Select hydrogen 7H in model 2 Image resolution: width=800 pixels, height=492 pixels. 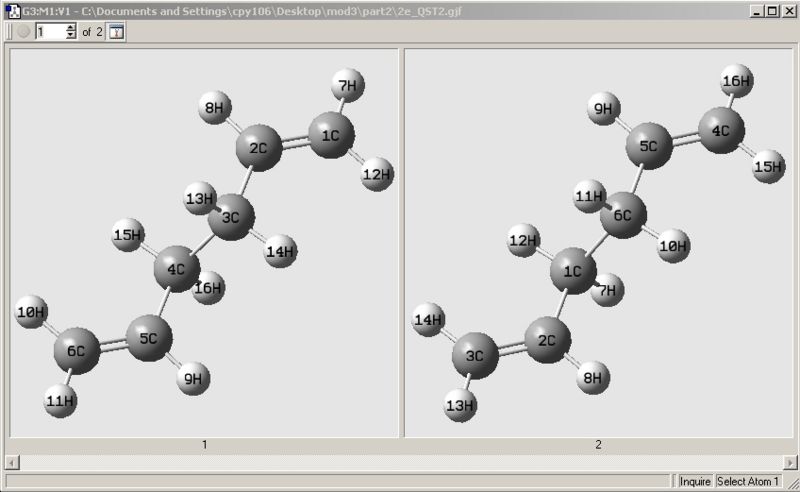(608, 290)
